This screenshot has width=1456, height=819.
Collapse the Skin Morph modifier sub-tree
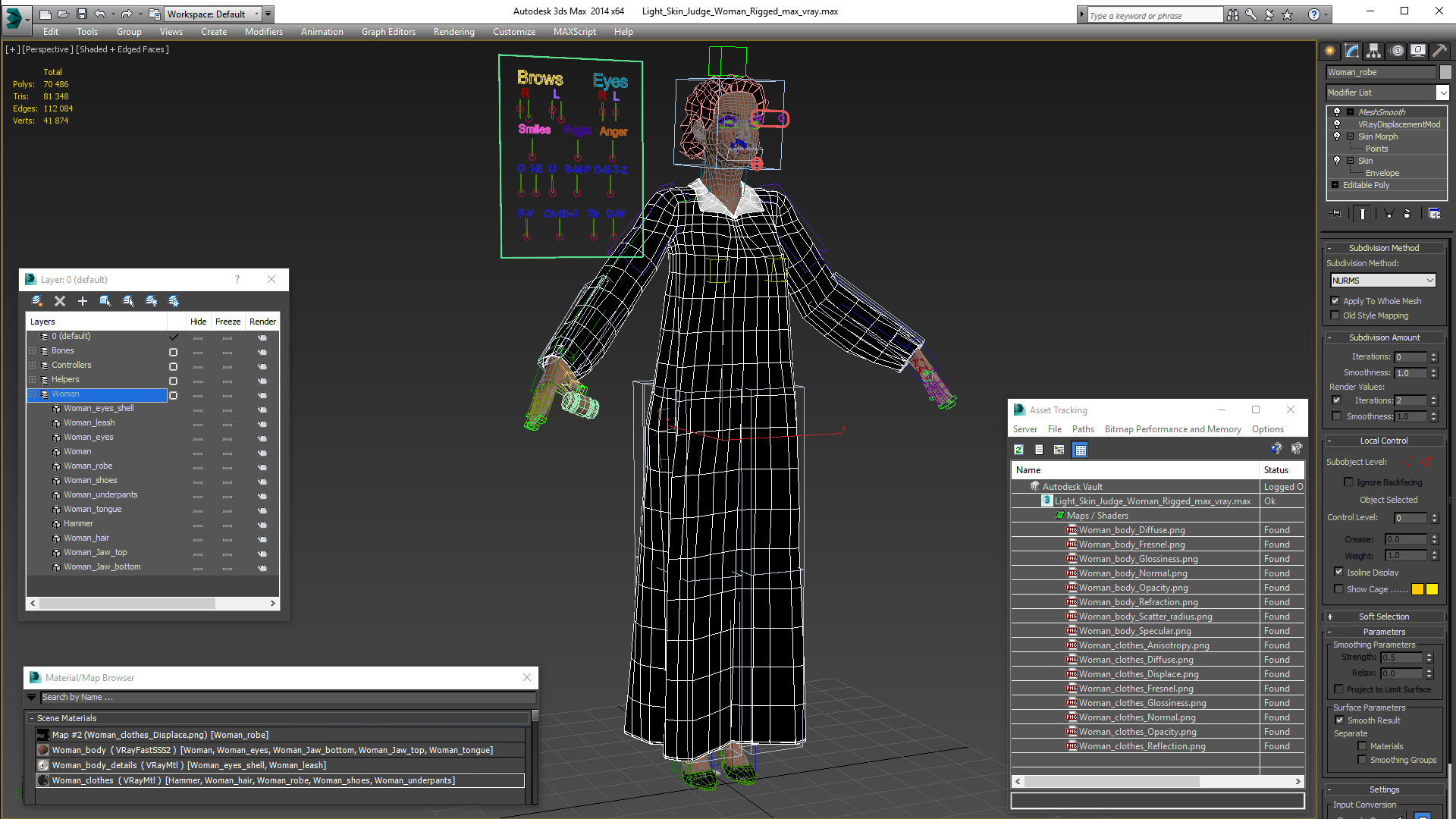click(x=1350, y=136)
